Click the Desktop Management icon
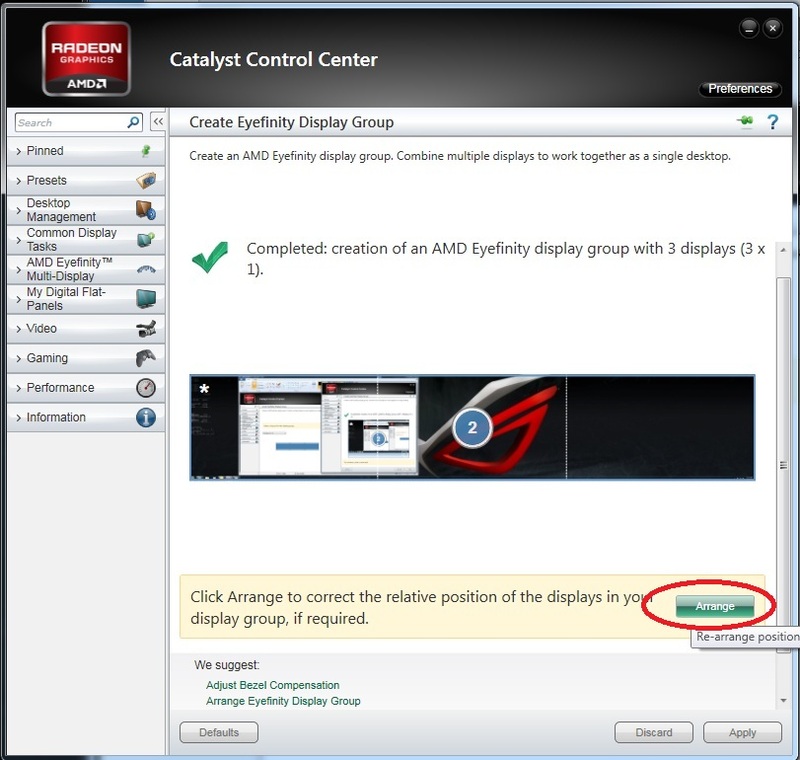 (x=146, y=210)
